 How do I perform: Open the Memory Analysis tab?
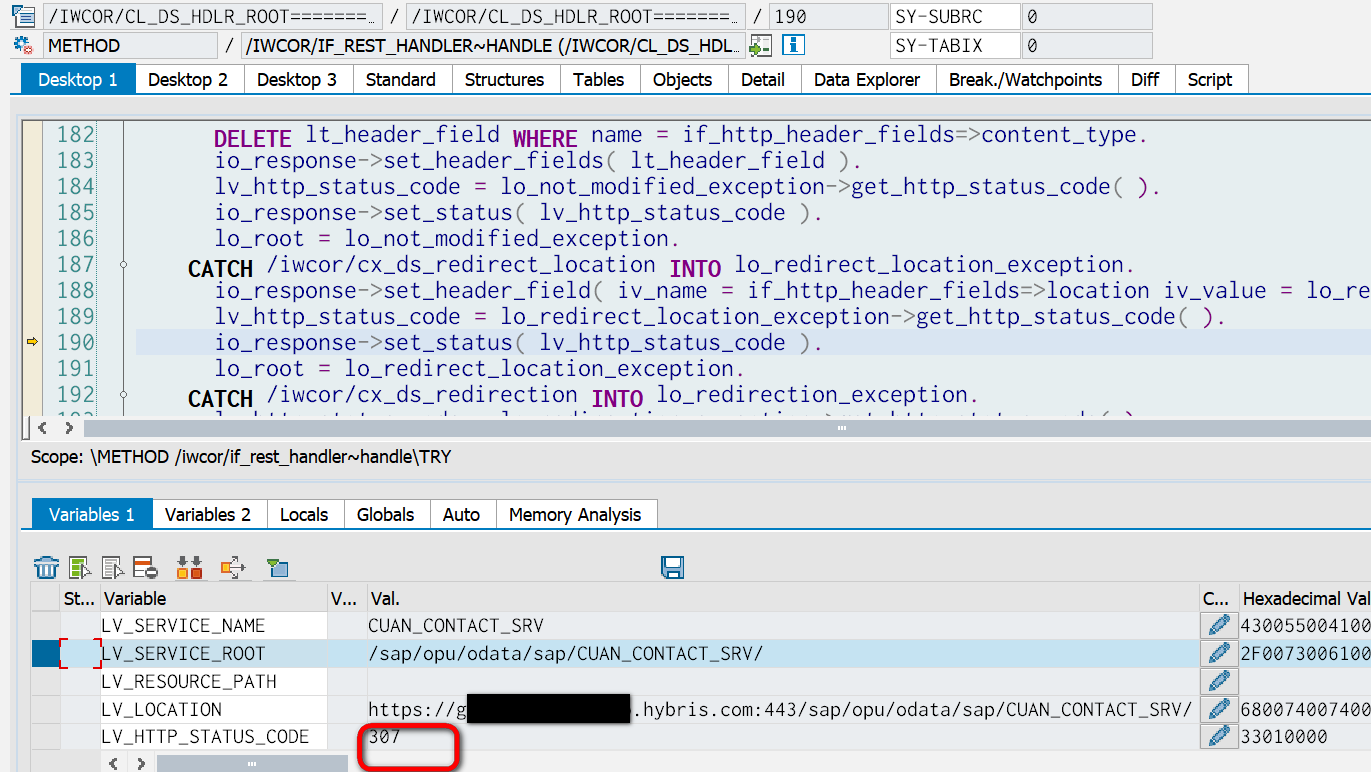(575, 515)
